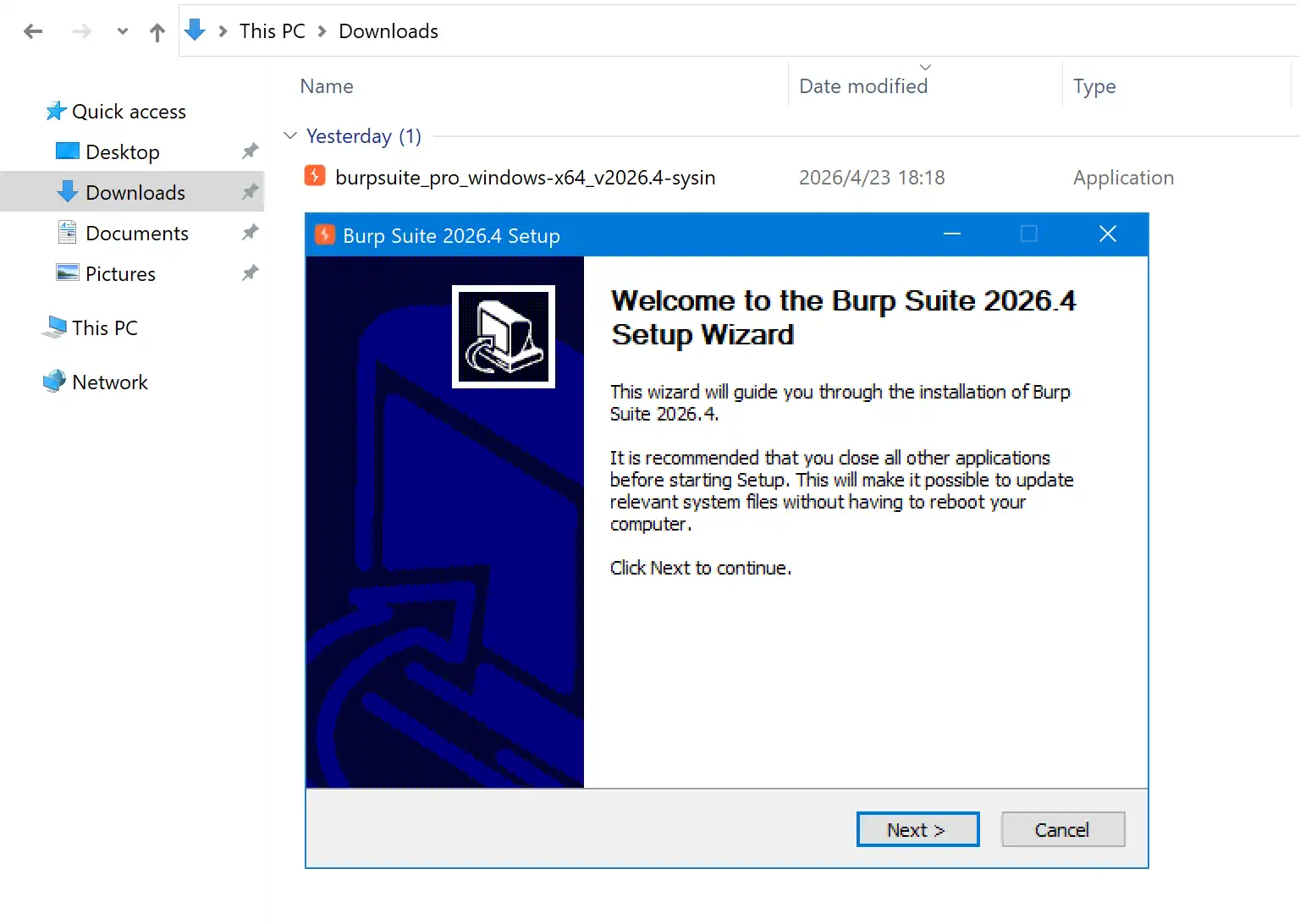1300x924 pixels.
Task: Click the installer computer graphic in wizard
Action: coord(504,337)
